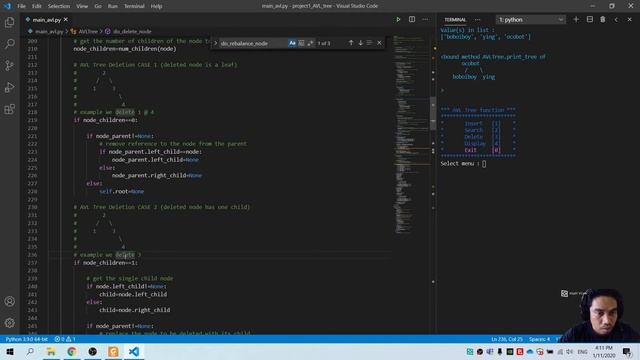Split the editor to the right

point(412,20)
